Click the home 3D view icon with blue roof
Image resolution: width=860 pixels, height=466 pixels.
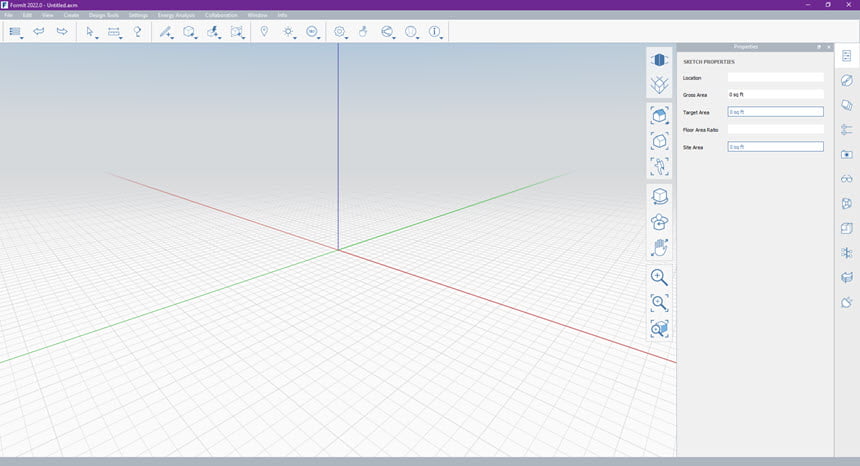[x=659, y=116]
